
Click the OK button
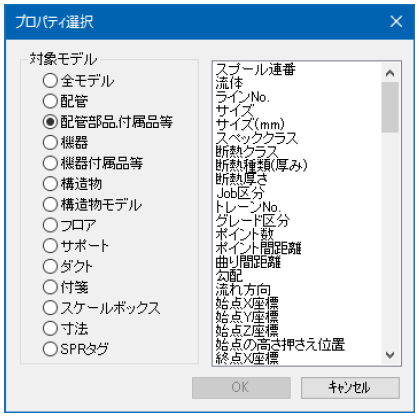(x=241, y=388)
